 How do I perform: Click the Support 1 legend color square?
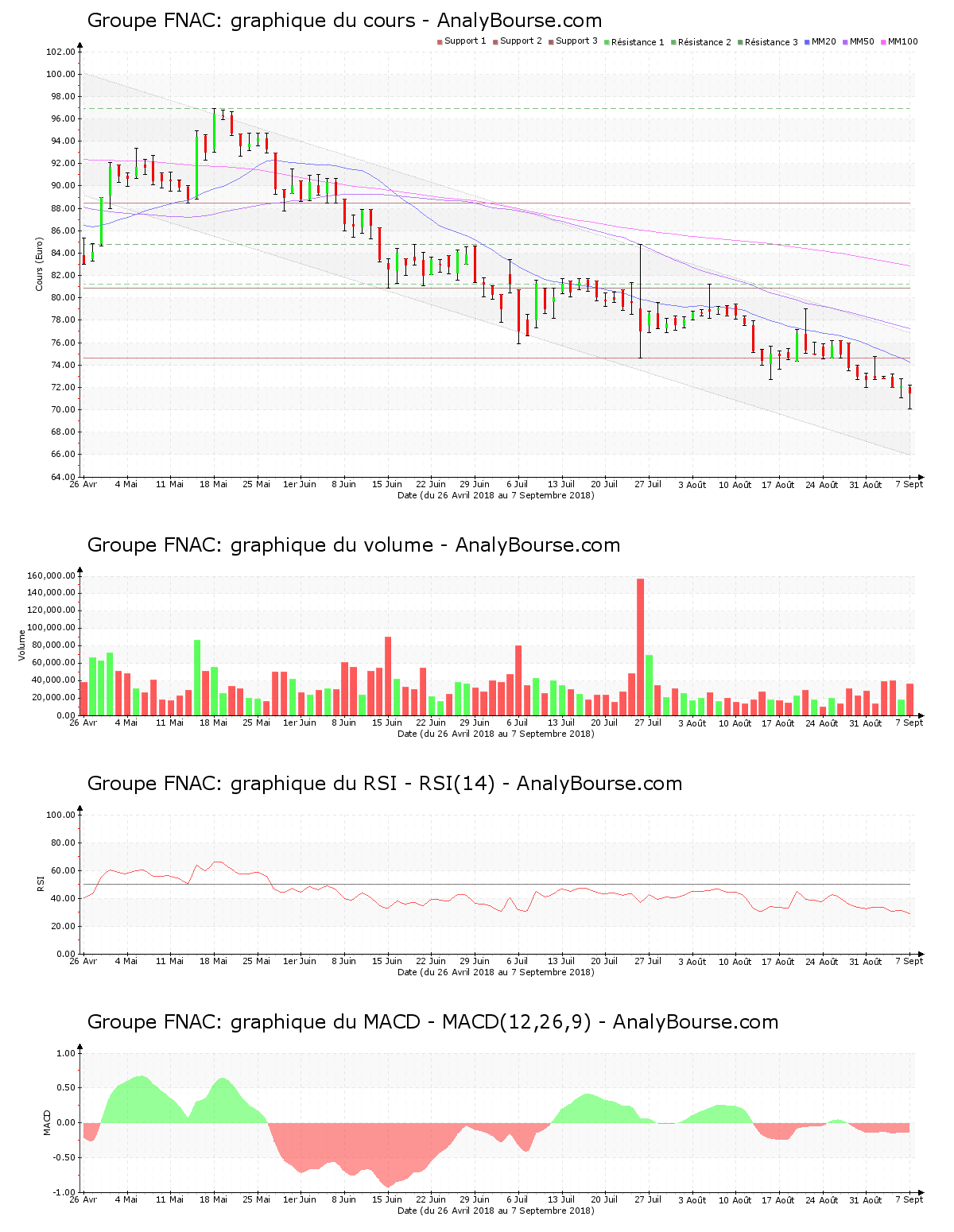pos(440,41)
